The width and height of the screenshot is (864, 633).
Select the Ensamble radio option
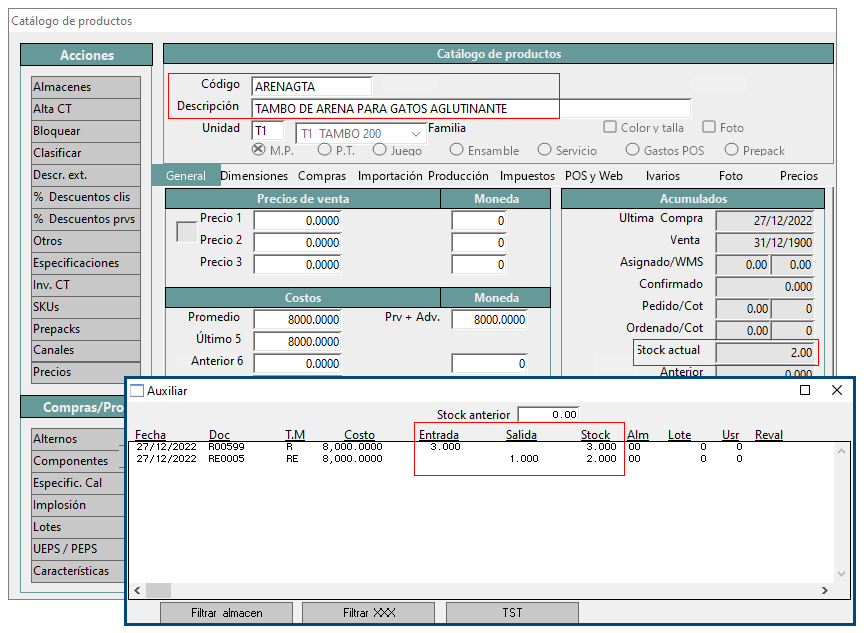(456, 149)
